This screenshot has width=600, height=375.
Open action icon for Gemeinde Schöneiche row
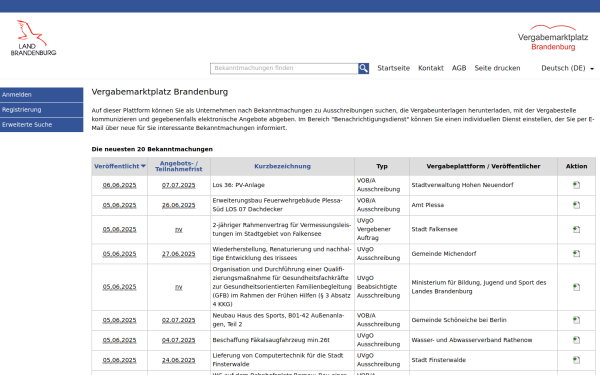(576, 320)
